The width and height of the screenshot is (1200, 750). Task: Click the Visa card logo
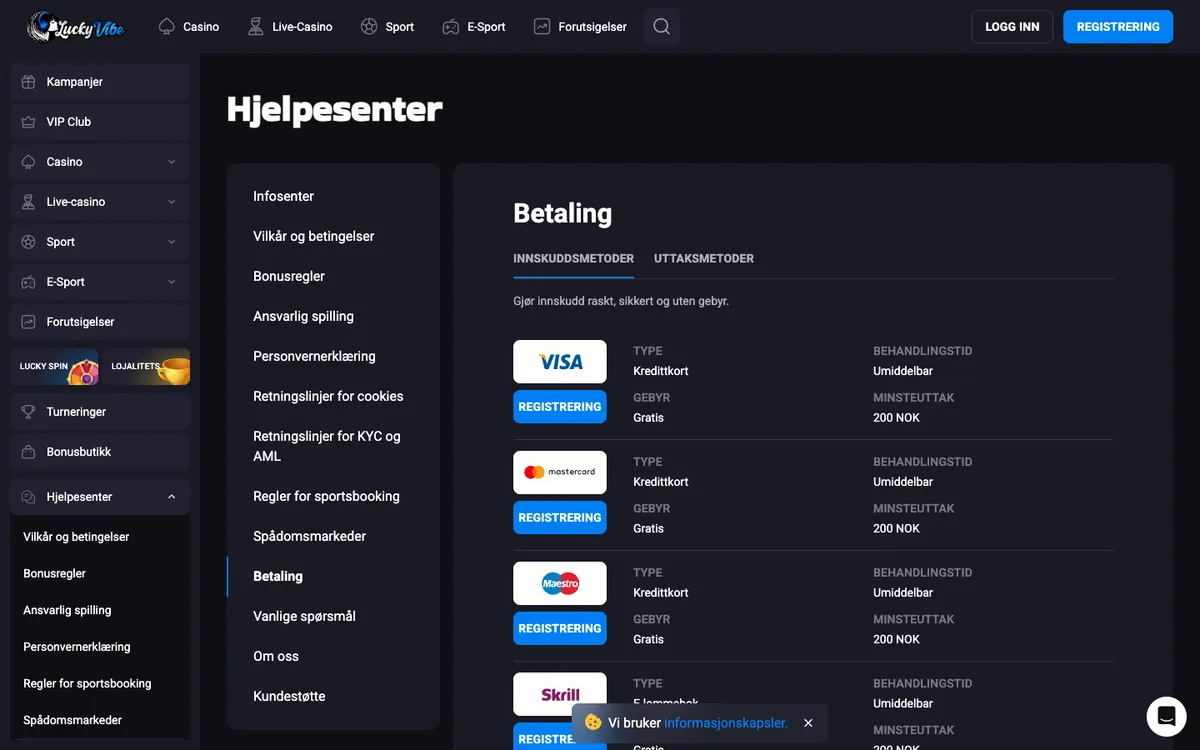560,361
